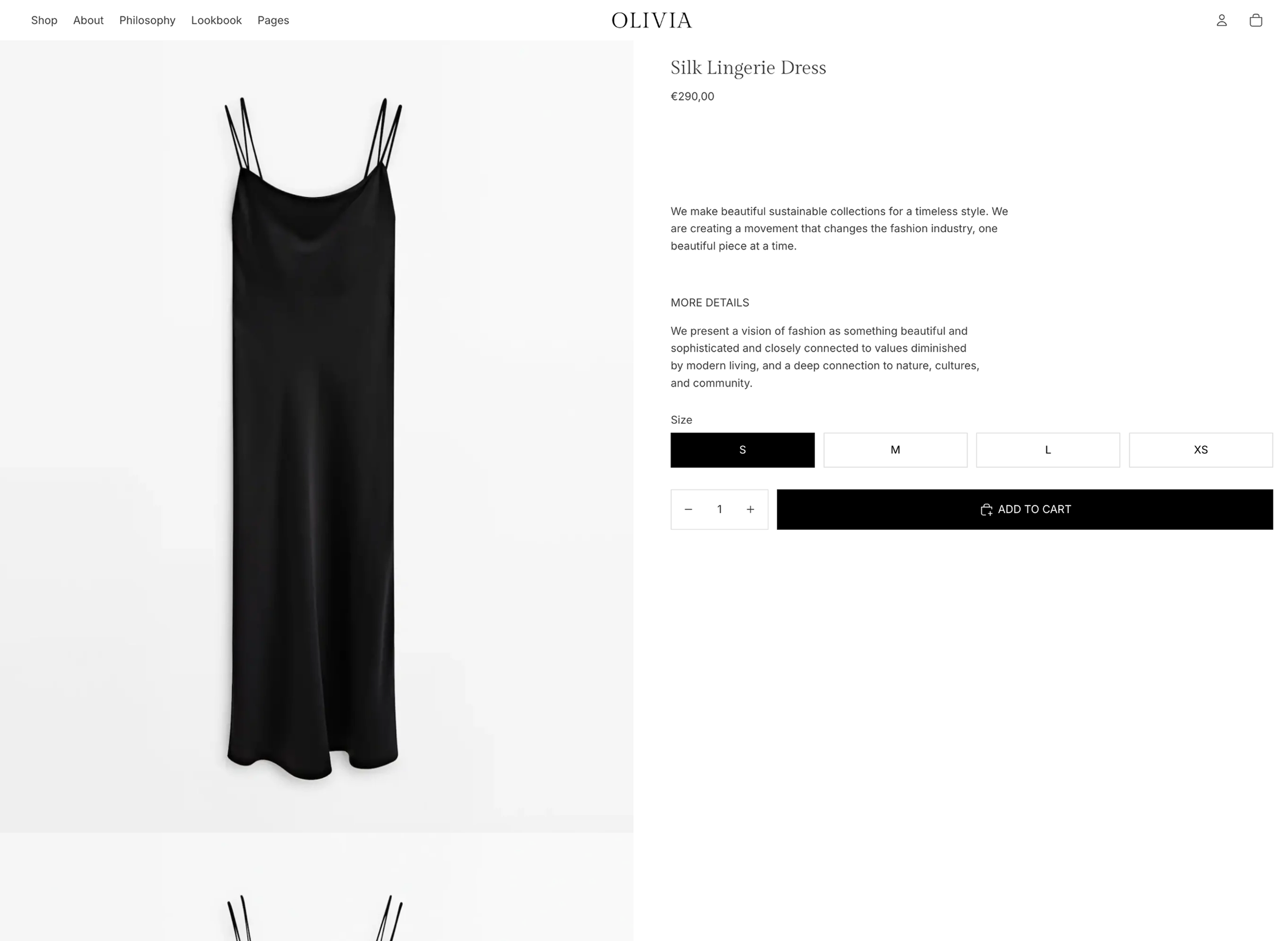Open the Lookbook link
Viewport: 1288px width, 941px height.
[216, 20]
